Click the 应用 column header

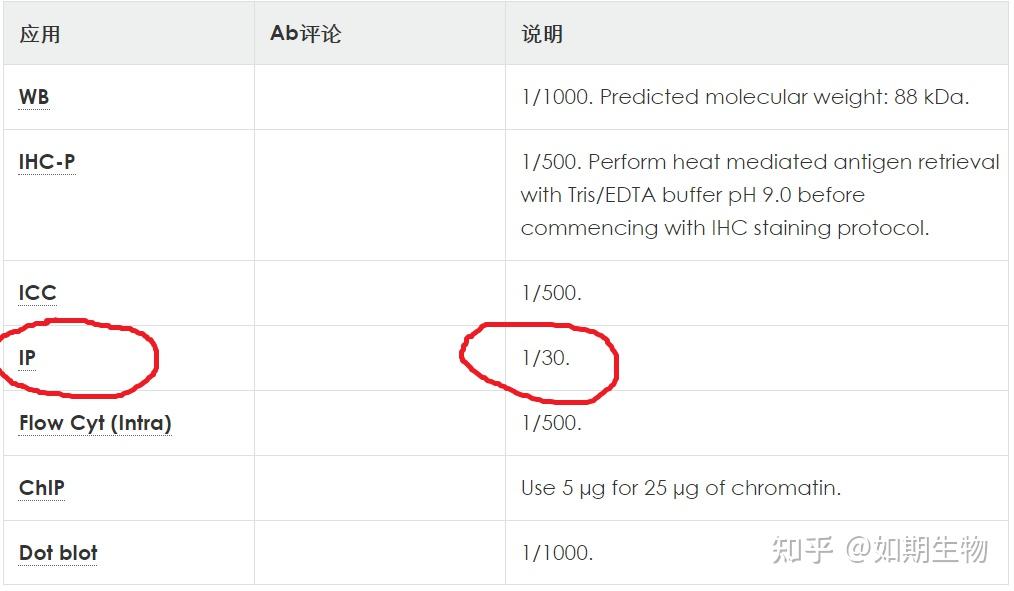[40, 34]
